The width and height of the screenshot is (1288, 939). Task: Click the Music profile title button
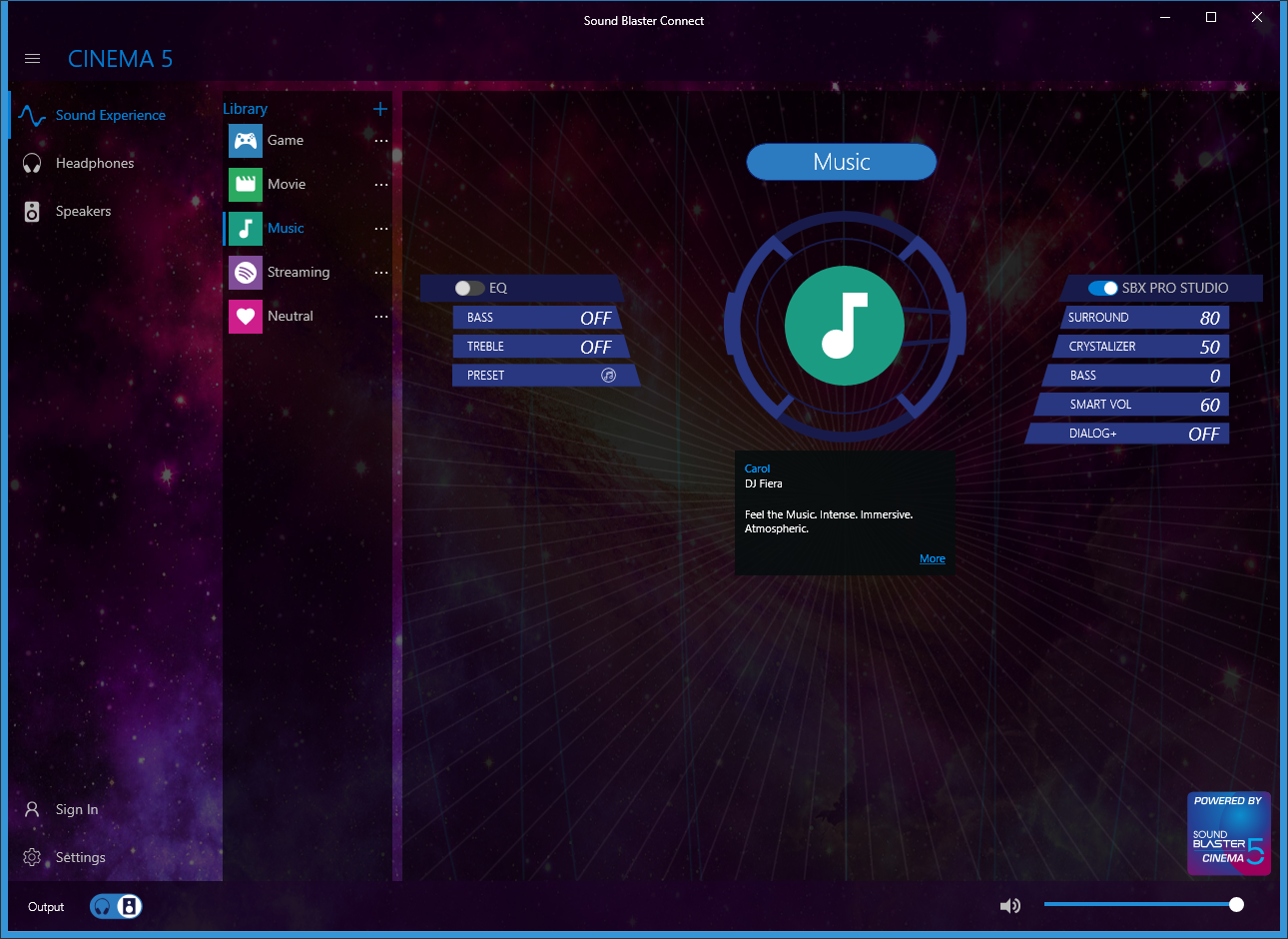[842, 162]
